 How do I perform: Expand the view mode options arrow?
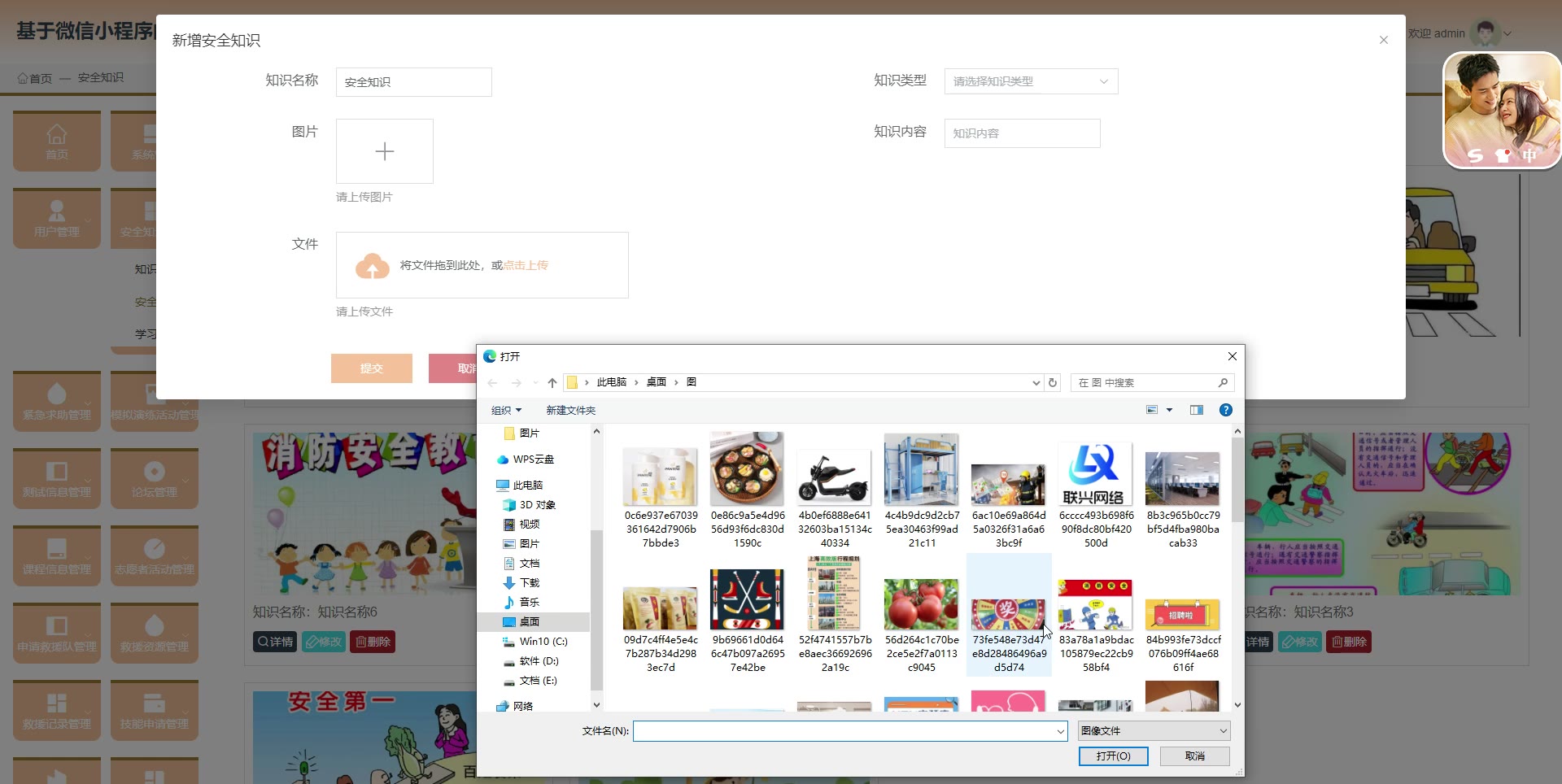point(1170,411)
